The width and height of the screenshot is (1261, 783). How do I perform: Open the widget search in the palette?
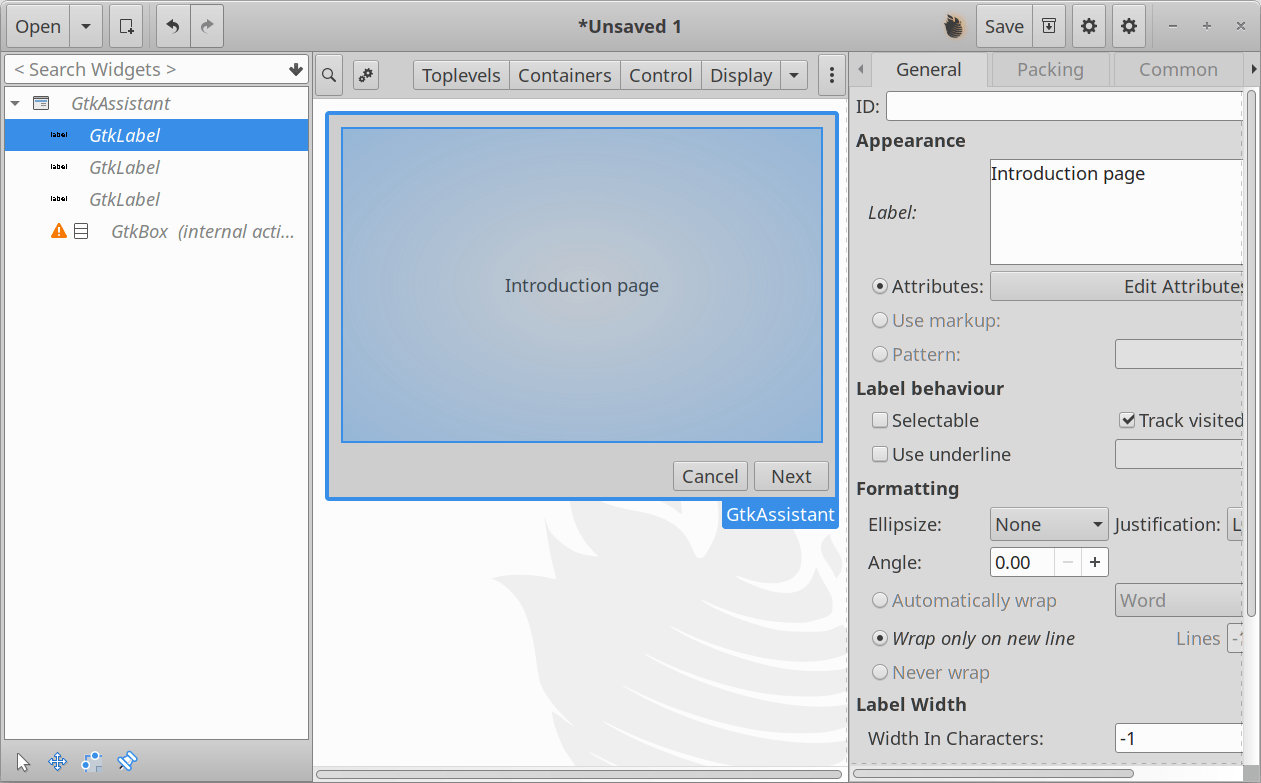click(x=329, y=75)
